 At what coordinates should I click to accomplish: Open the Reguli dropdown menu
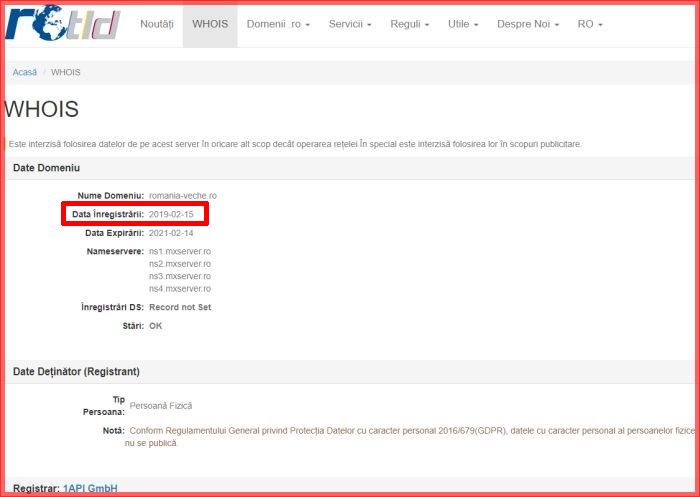[x=410, y=25]
